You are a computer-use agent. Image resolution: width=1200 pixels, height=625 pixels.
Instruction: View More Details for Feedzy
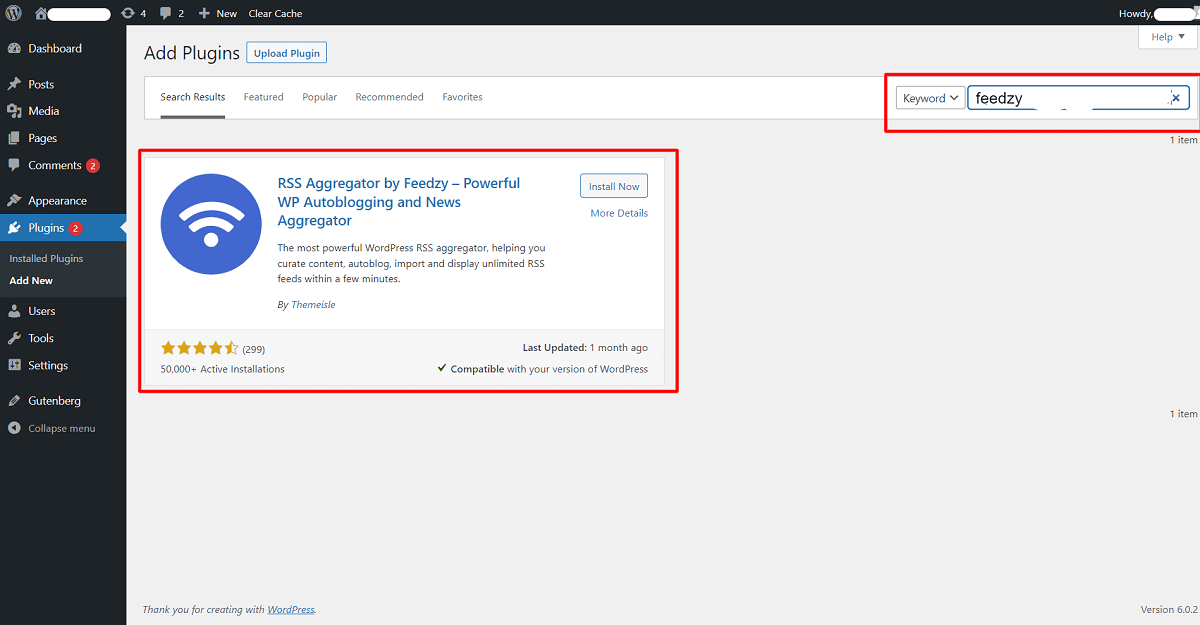[x=618, y=212]
